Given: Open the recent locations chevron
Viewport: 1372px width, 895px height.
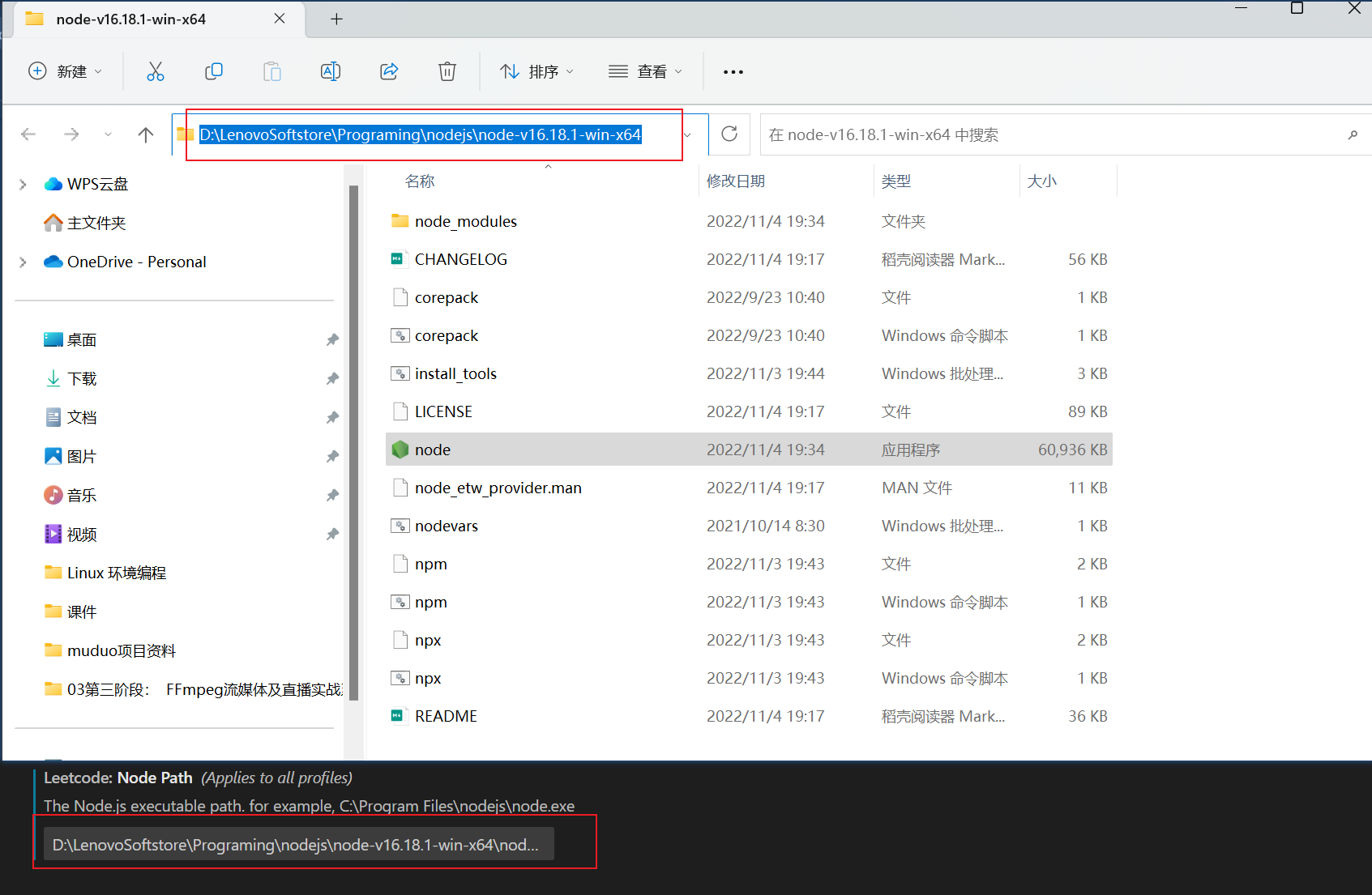Looking at the screenshot, I should [108, 134].
